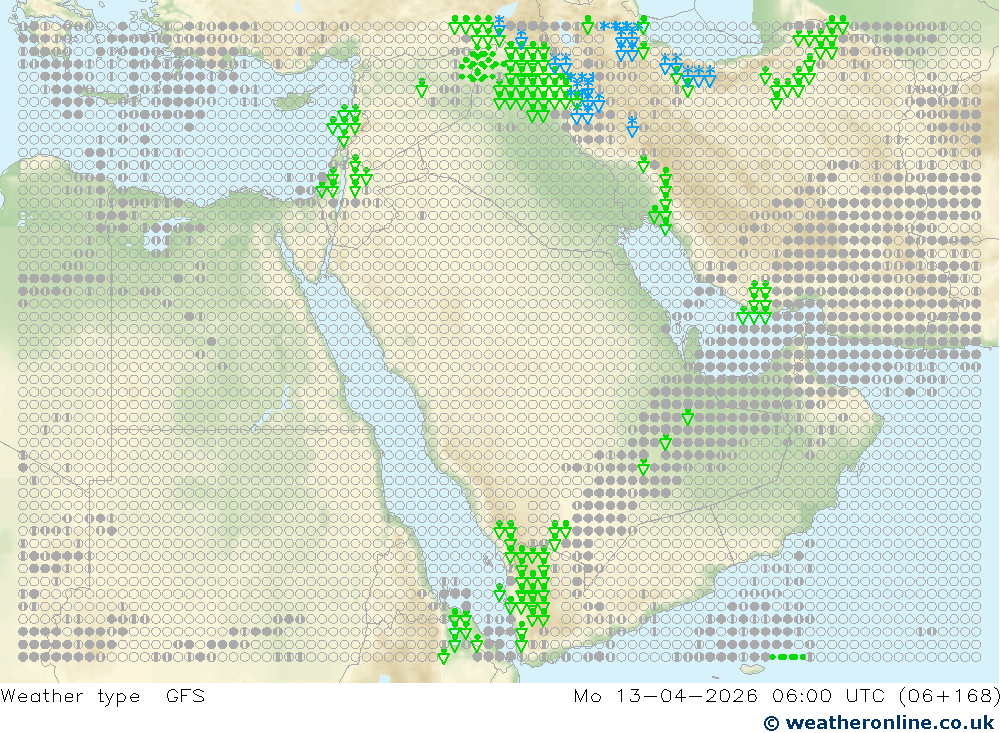
Task: Open the weatheronline.co.uk copyright link
Action: pos(879,723)
